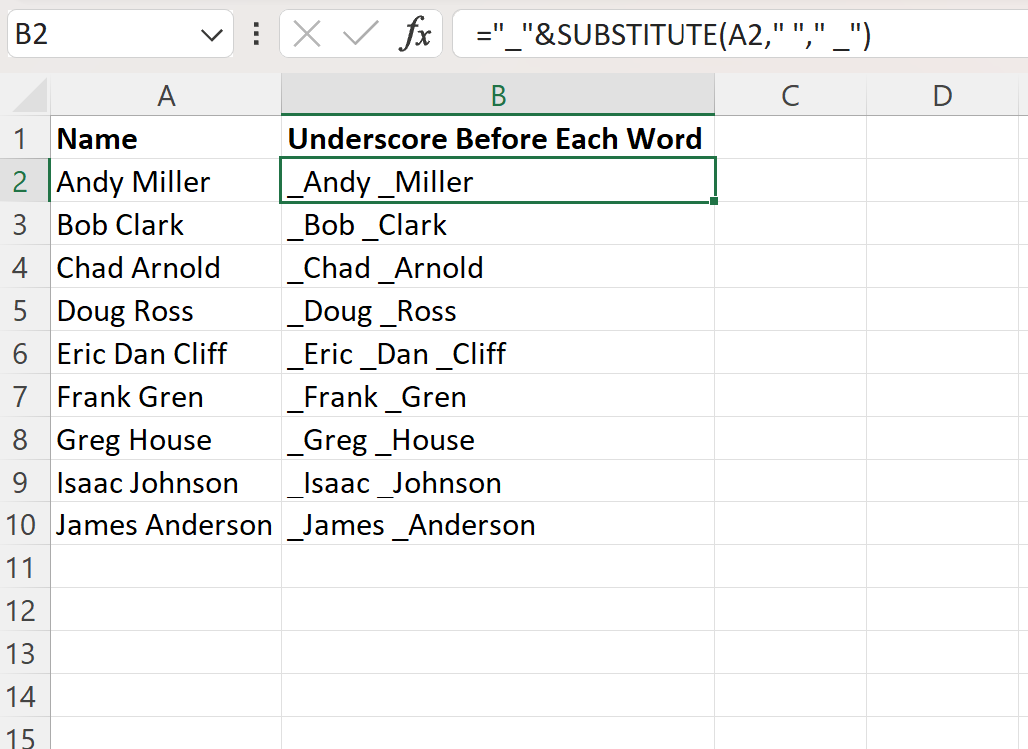Open the Insert Function fx dialog
Screen dimensions: 1028x749
[x=414, y=35]
